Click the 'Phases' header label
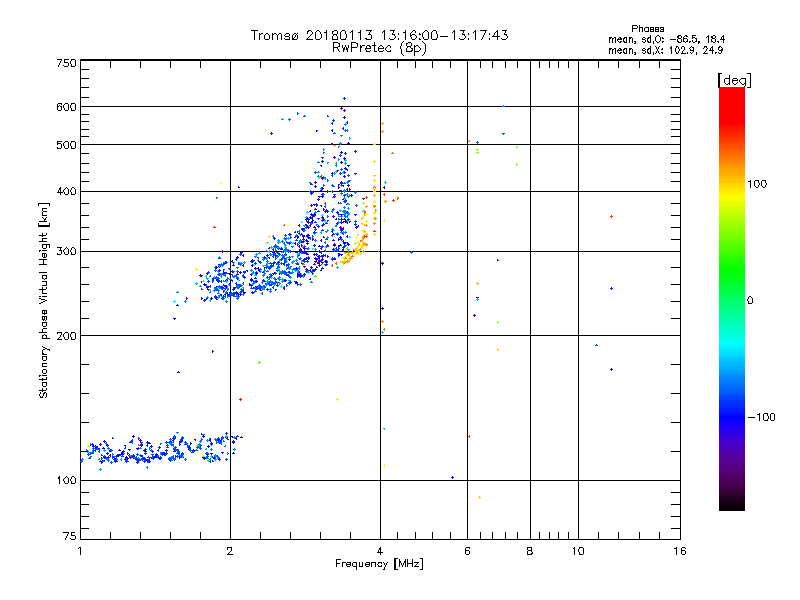The height and width of the screenshot is (600, 800). 647,29
